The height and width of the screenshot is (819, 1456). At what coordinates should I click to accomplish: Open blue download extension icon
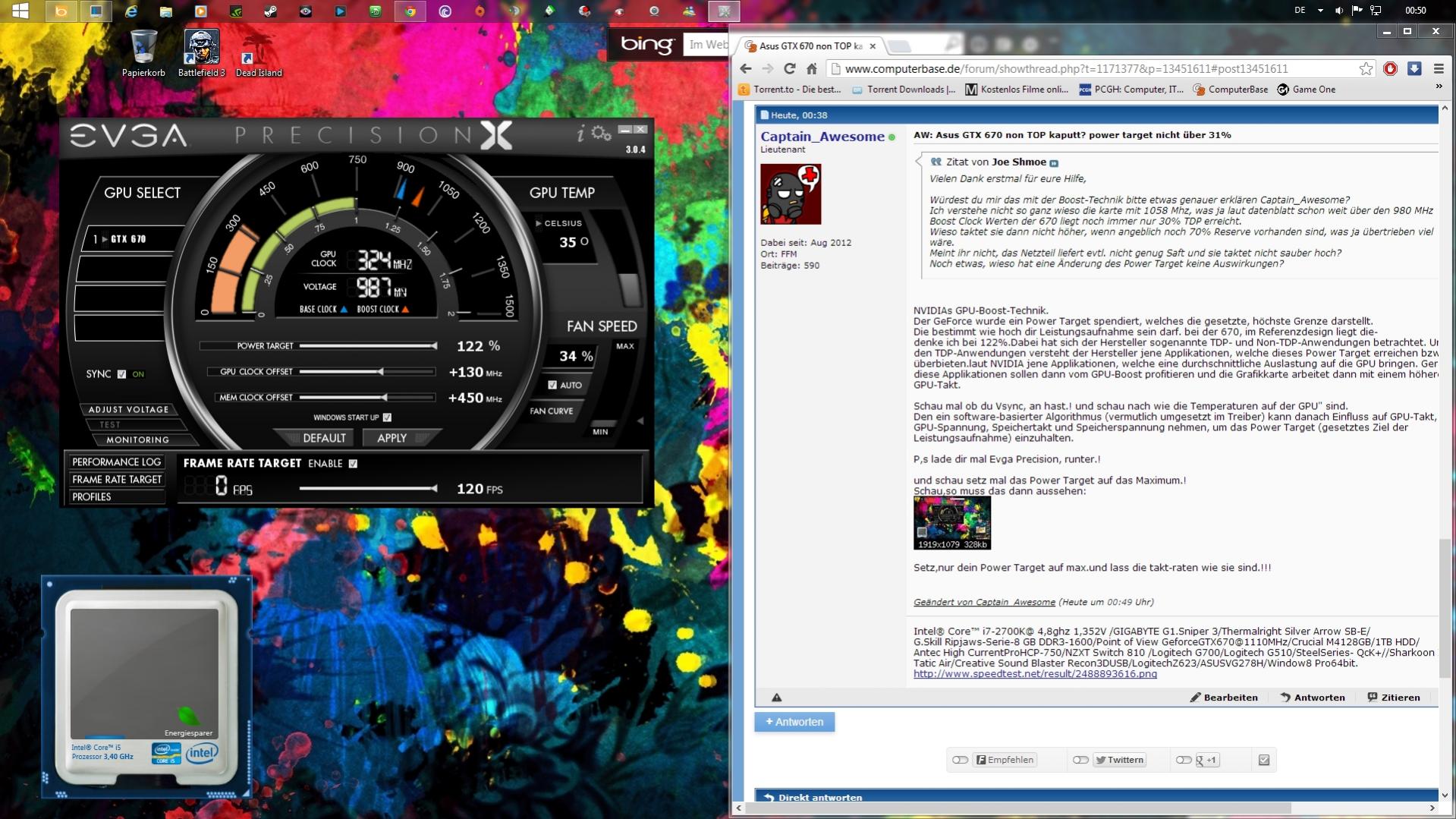[1414, 68]
